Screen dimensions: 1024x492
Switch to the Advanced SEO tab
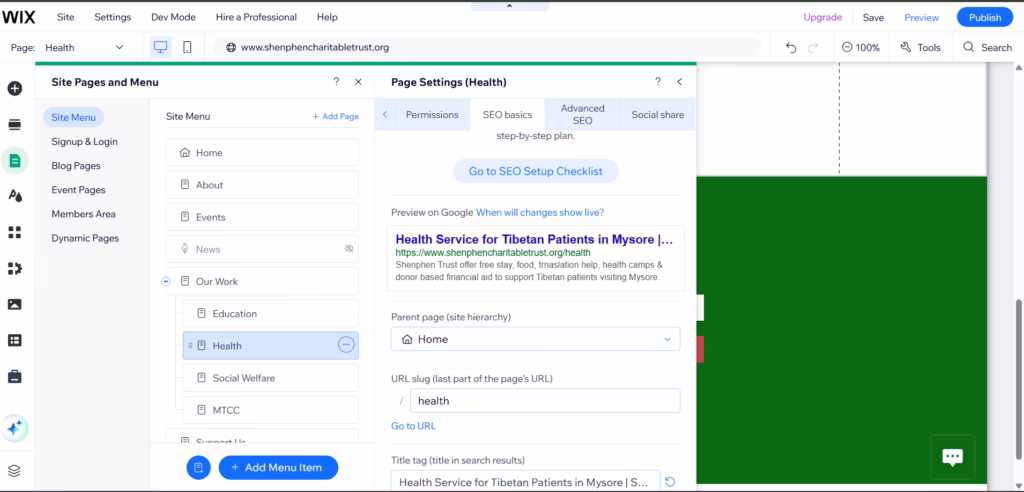[583, 114]
